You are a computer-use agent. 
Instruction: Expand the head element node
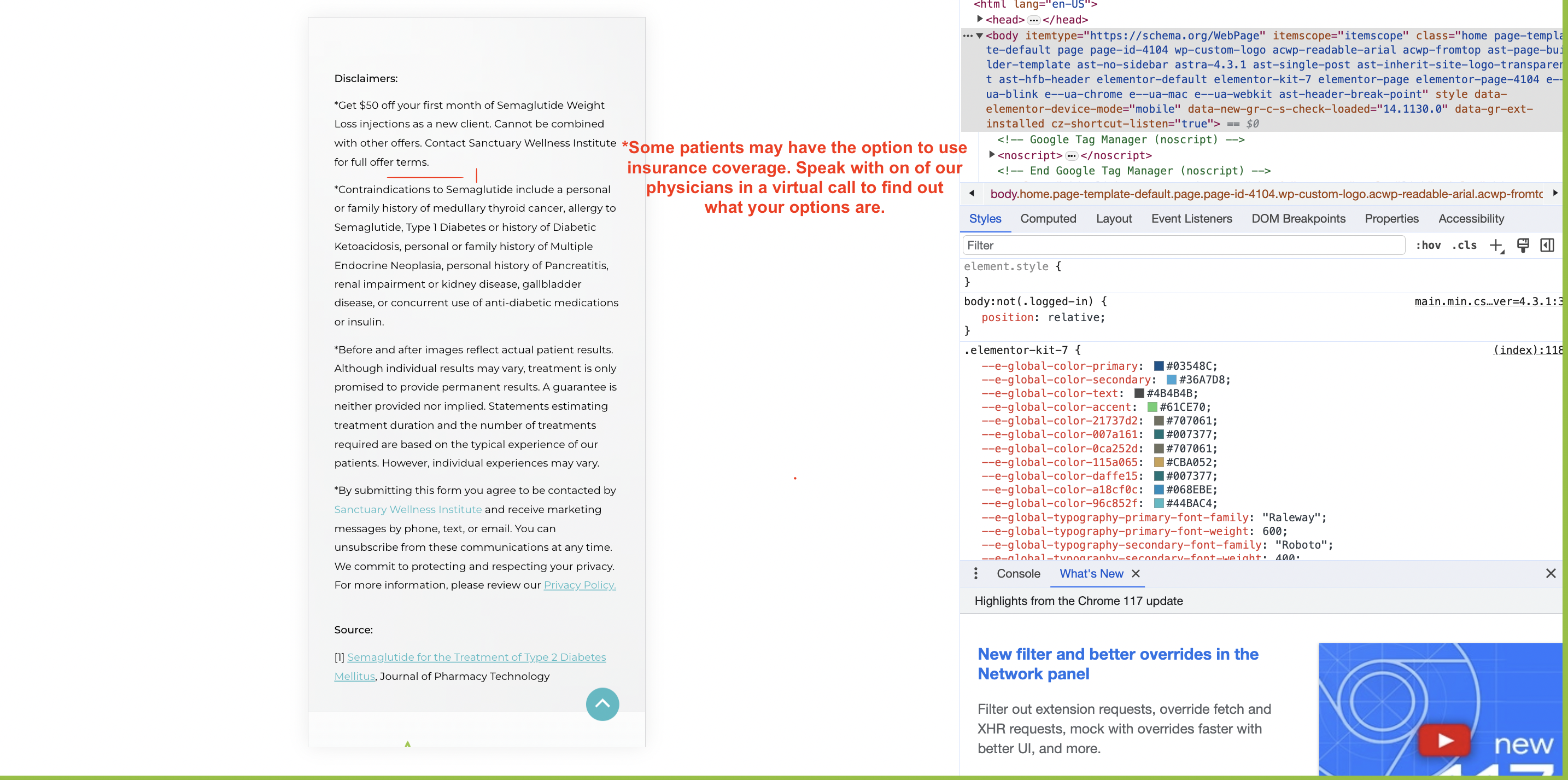[979, 20]
